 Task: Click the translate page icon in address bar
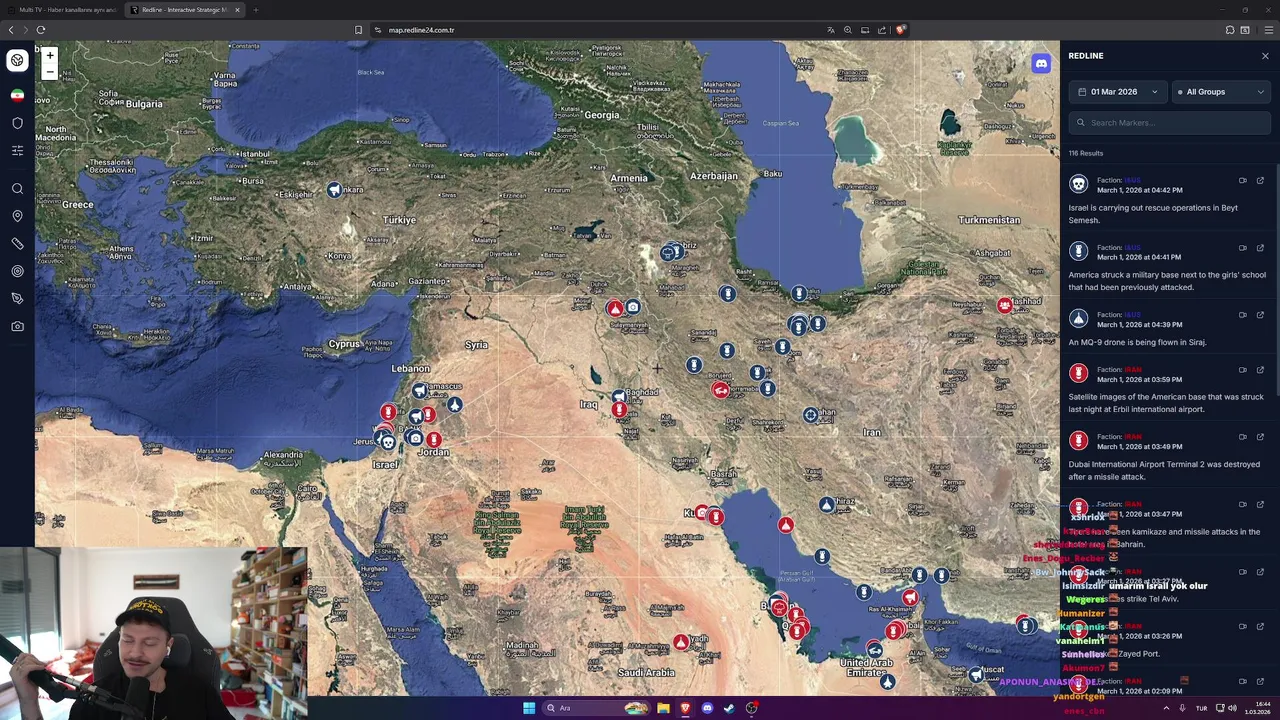tap(830, 30)
